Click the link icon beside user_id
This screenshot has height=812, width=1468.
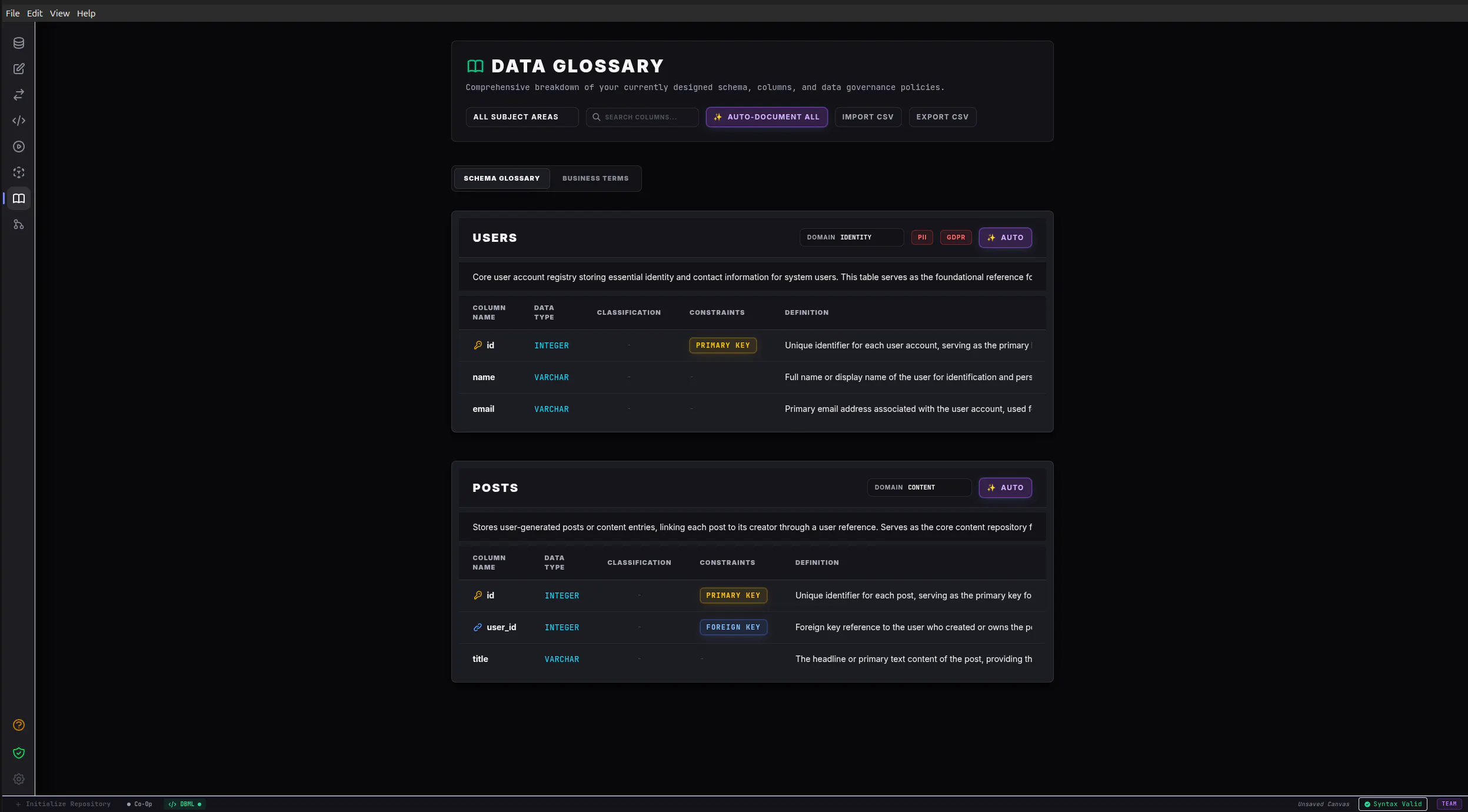point(478,627)
